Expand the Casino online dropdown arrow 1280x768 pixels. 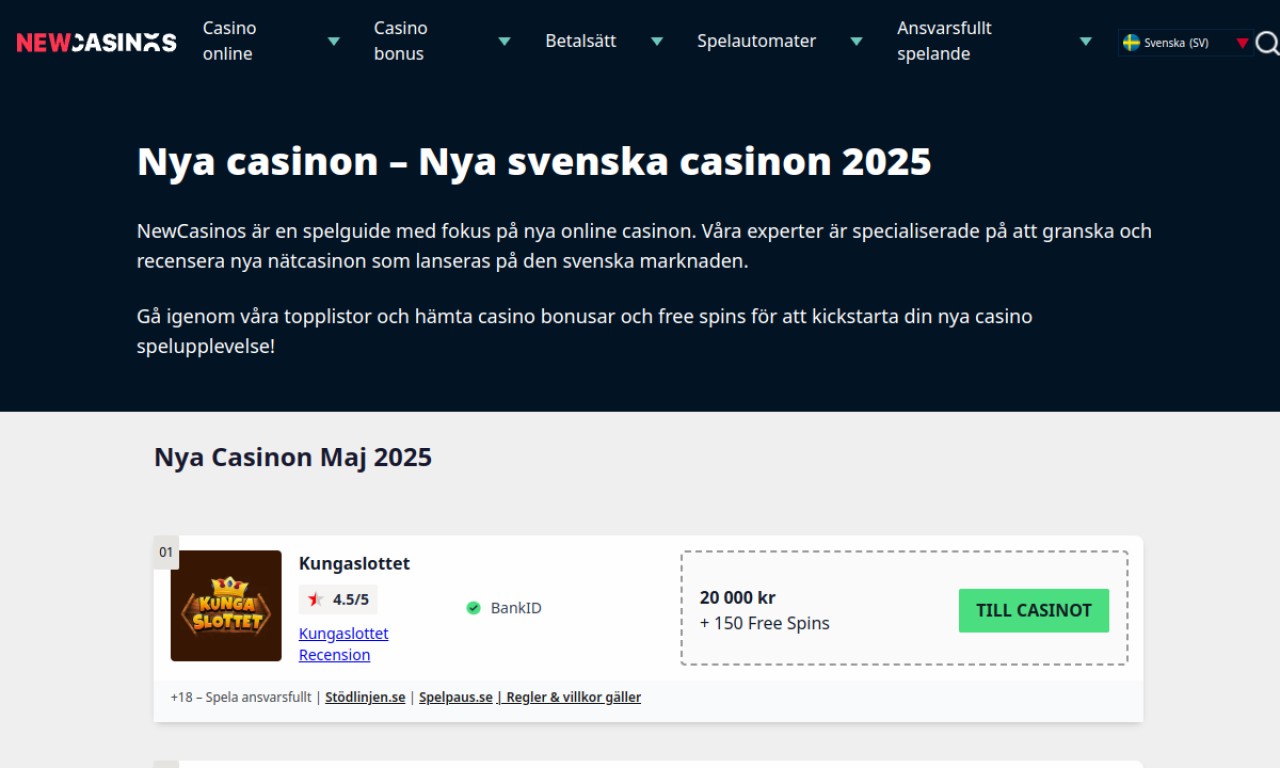click(x=334, y=41)
